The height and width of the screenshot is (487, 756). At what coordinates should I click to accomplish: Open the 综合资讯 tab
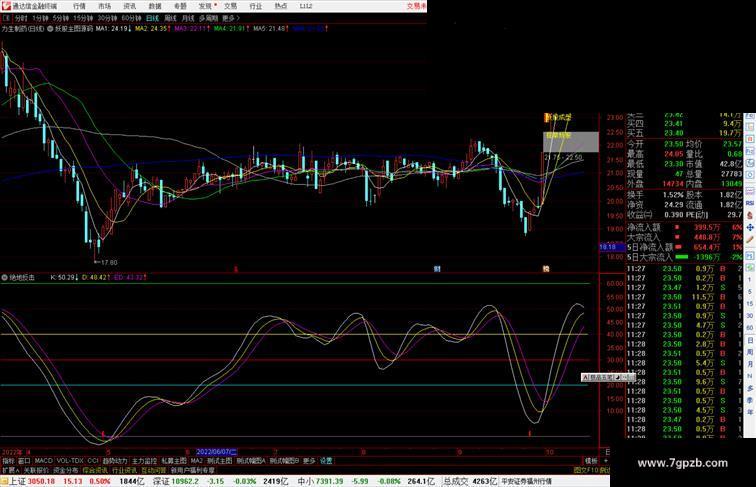click(95, 470)
